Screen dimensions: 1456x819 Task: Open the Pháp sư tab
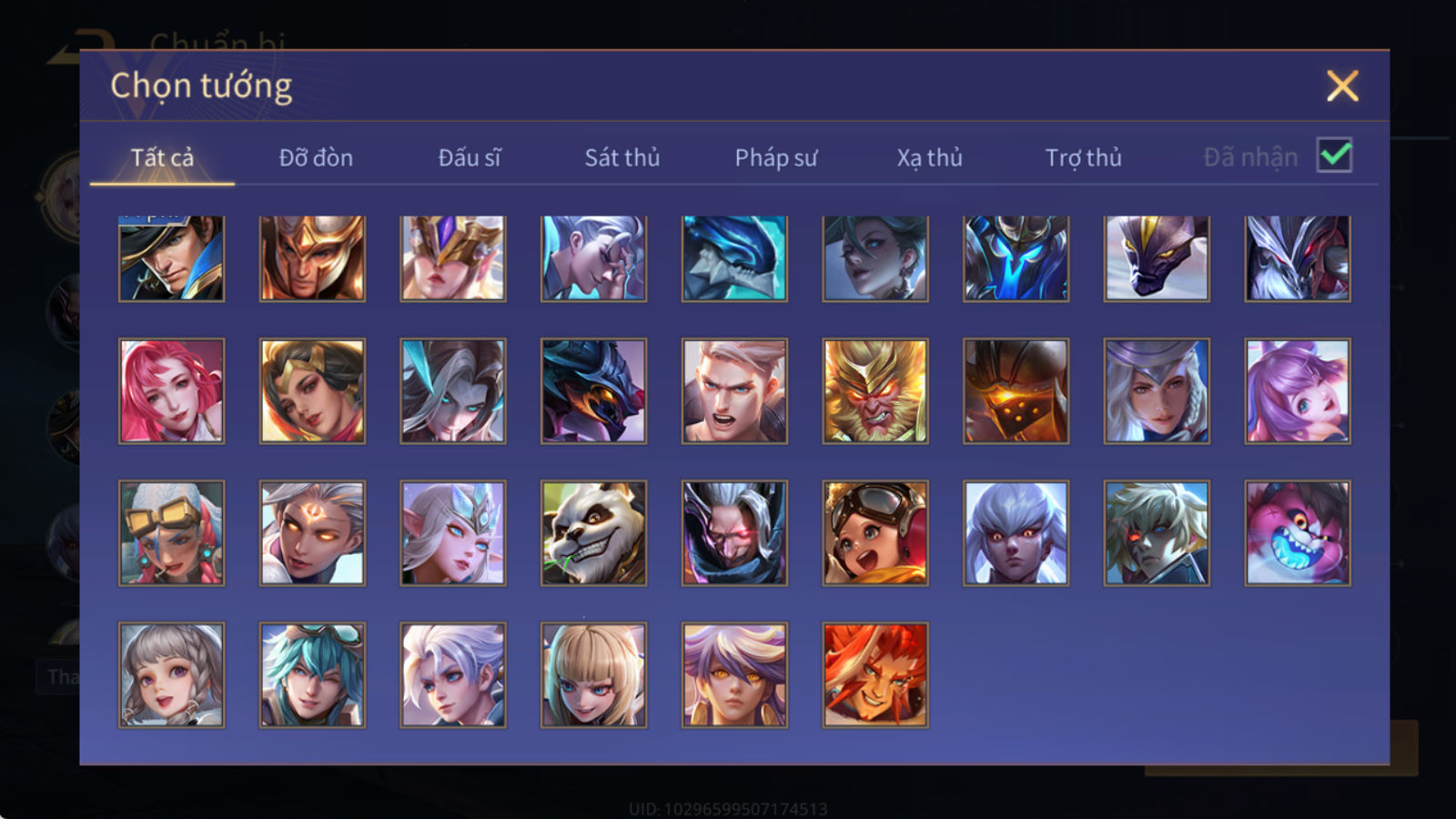776,157
